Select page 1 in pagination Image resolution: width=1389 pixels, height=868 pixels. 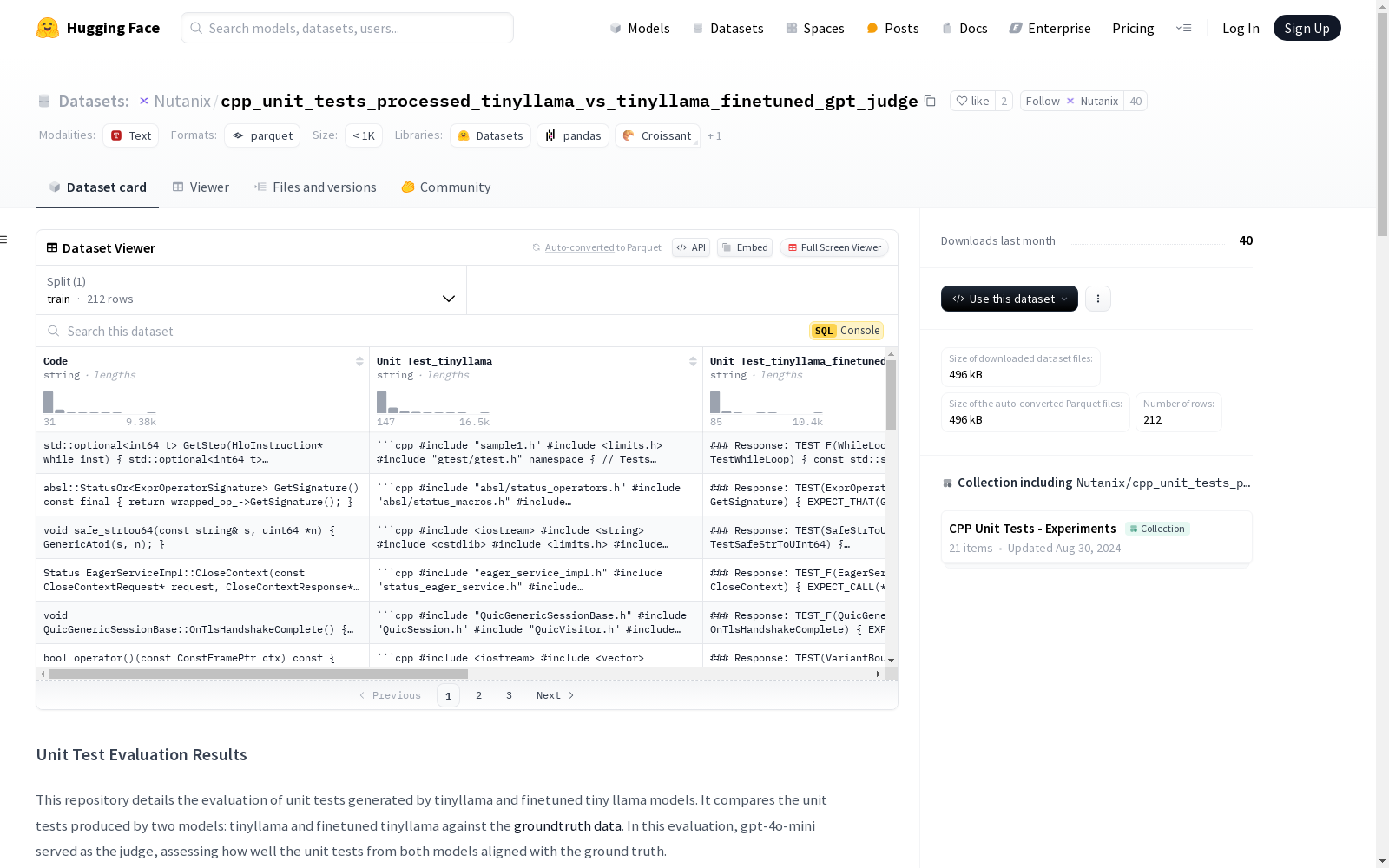[448, 695]
